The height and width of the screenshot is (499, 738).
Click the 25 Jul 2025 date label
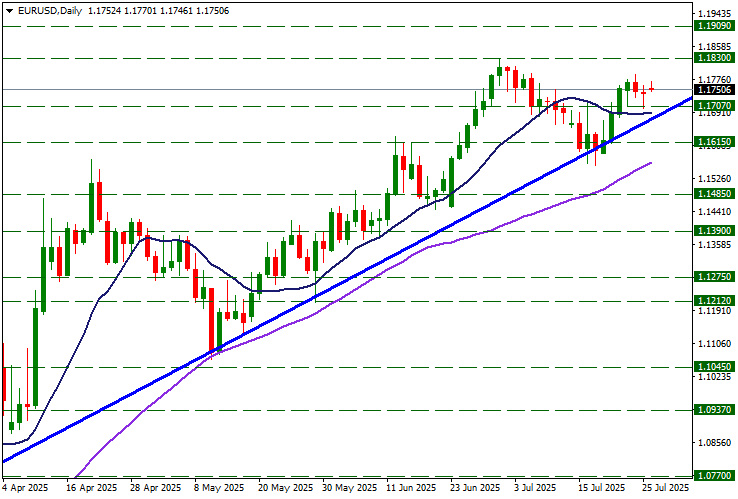click(666, 488)
